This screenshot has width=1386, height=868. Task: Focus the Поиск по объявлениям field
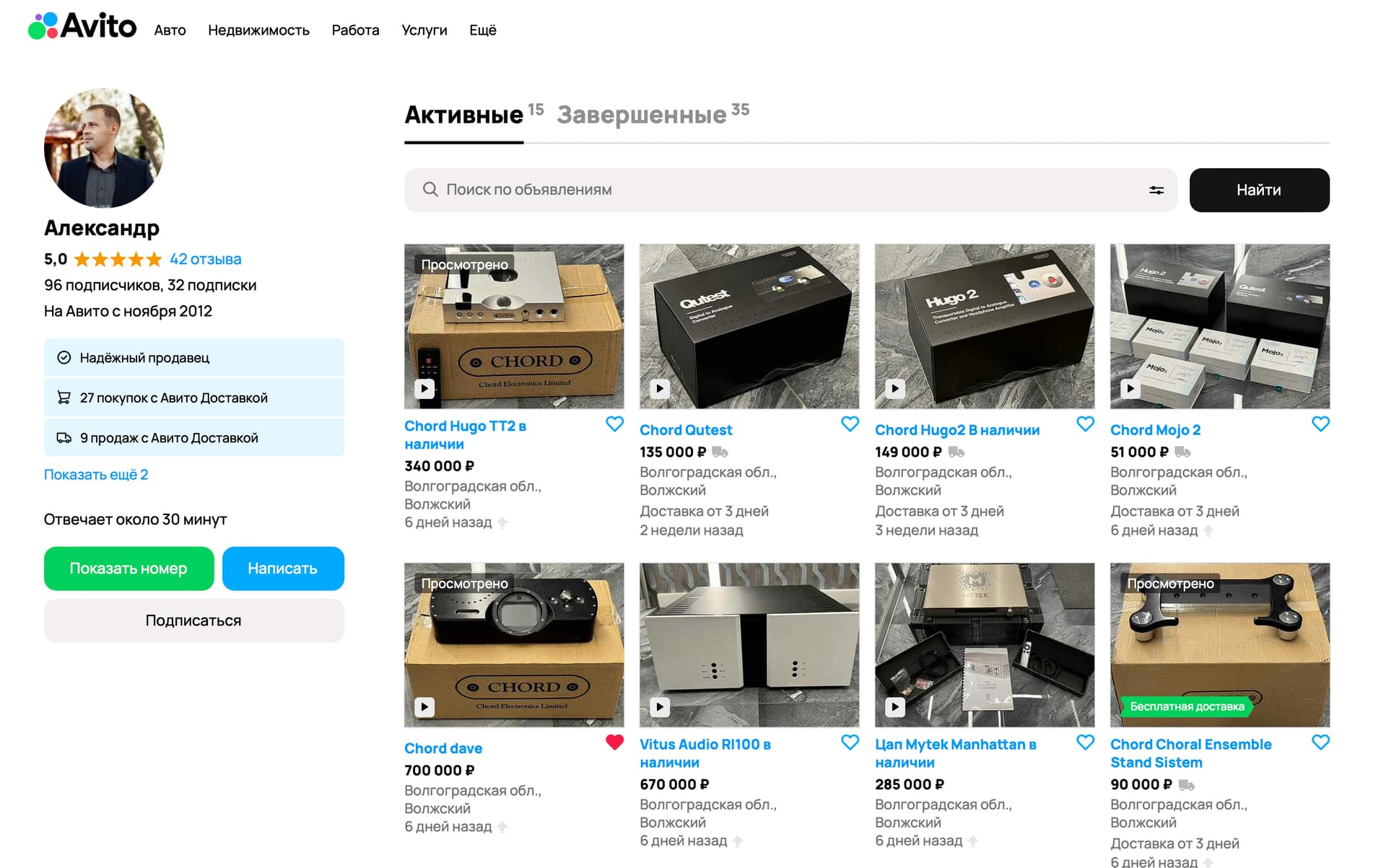coord(790,190)
